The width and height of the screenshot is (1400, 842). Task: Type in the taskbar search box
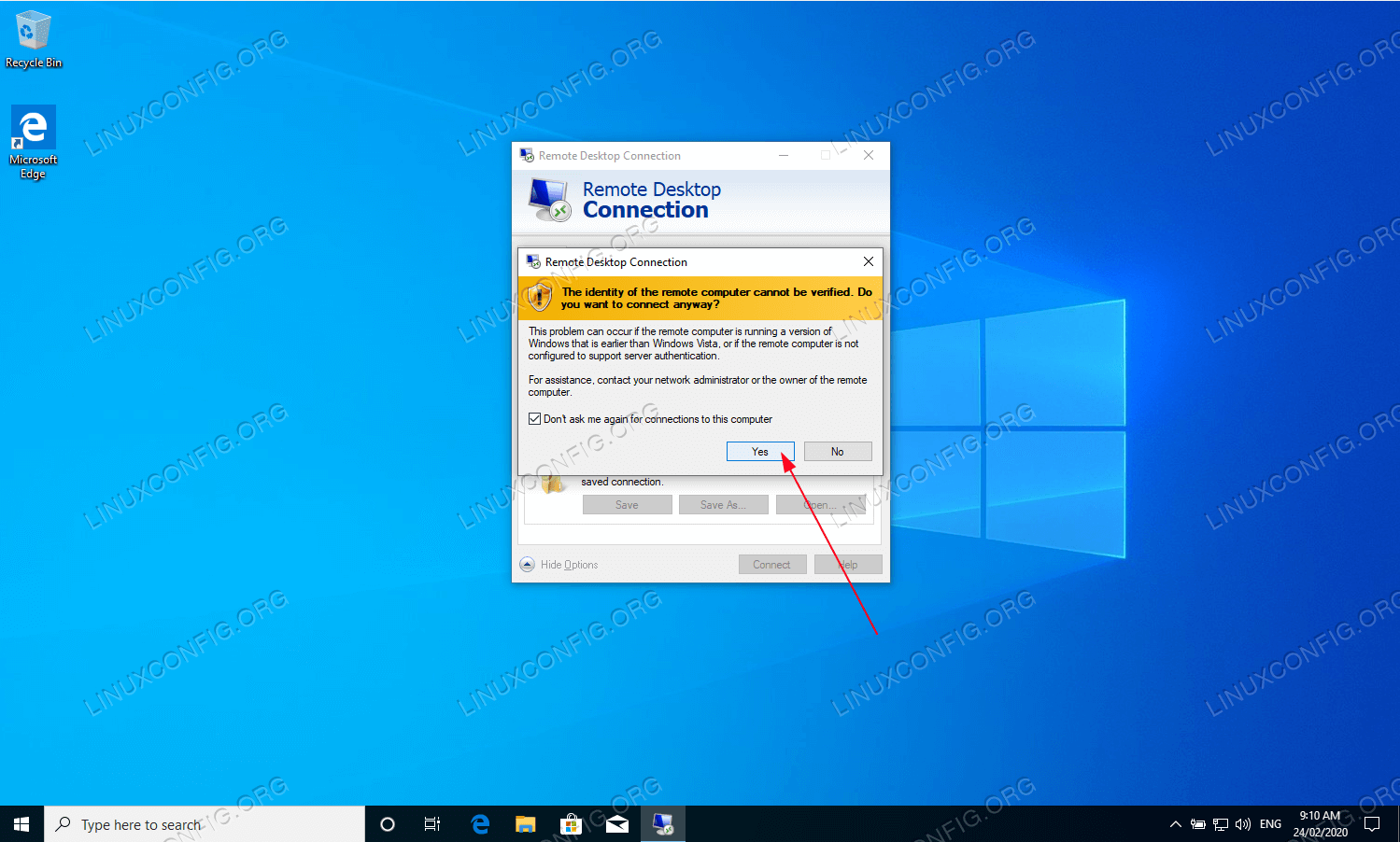point(205,824)
